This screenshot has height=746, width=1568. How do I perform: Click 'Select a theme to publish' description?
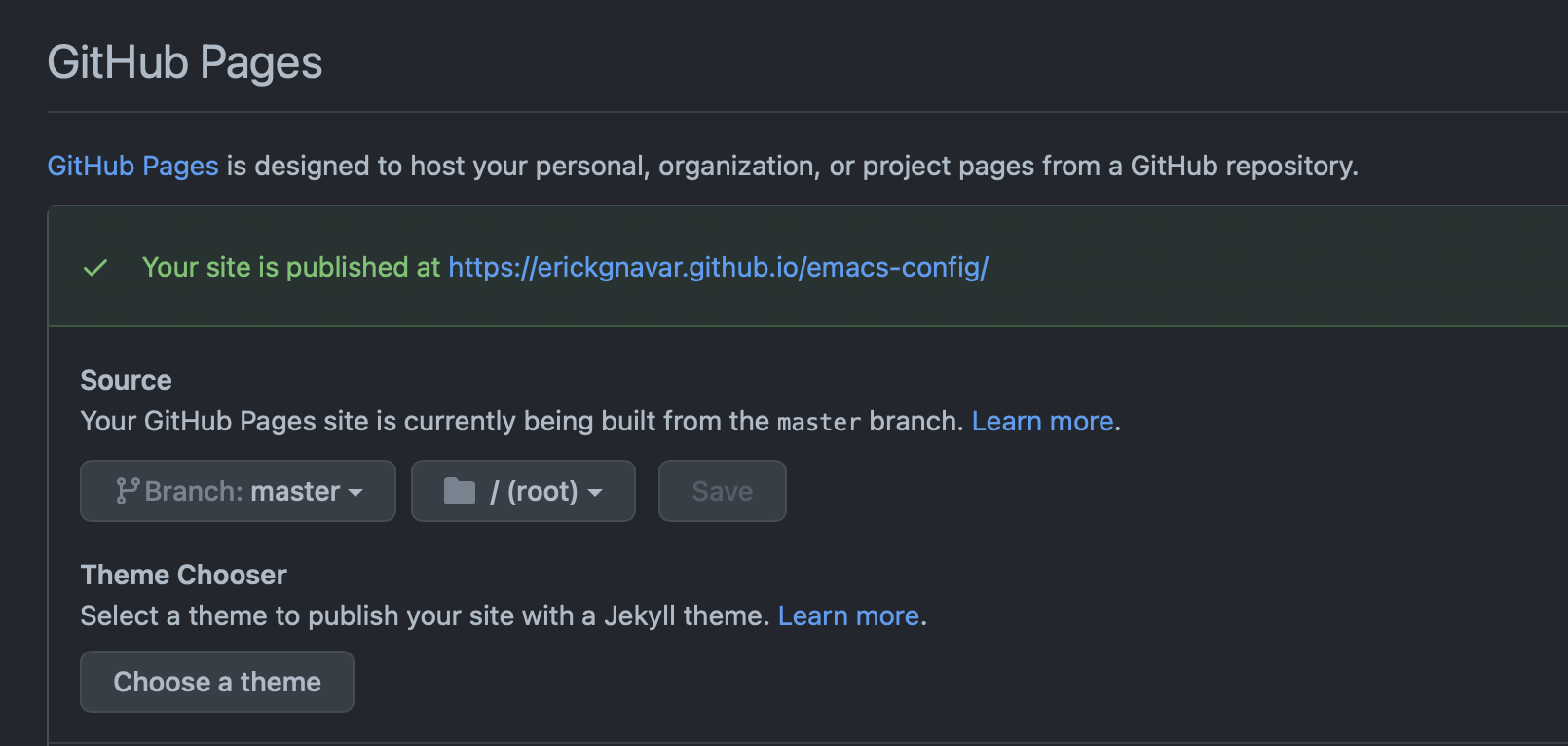(425, 616)
